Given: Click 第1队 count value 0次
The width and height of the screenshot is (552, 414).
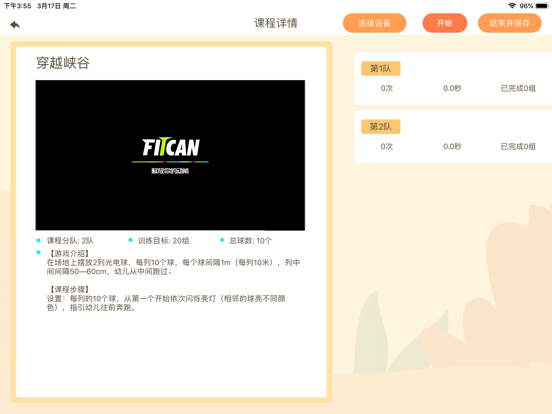Looking at the screenshot, I should coord(387,88).
